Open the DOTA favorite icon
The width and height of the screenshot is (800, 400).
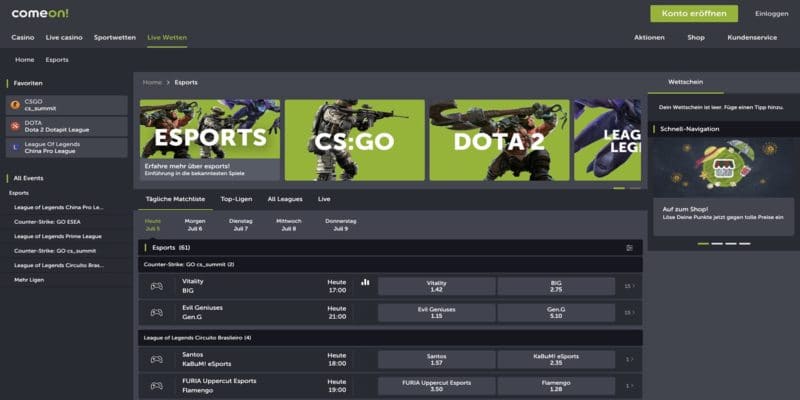tap(15, 126)
